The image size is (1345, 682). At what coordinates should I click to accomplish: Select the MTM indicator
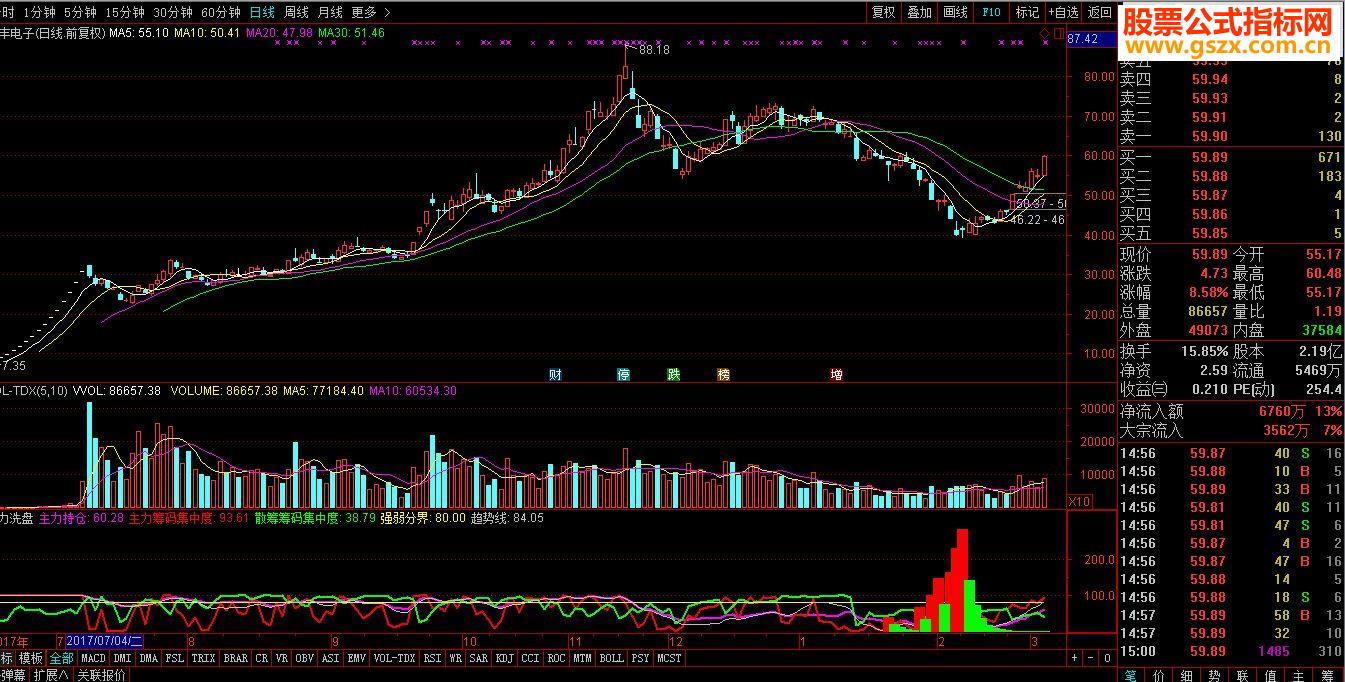pos(582,658)
